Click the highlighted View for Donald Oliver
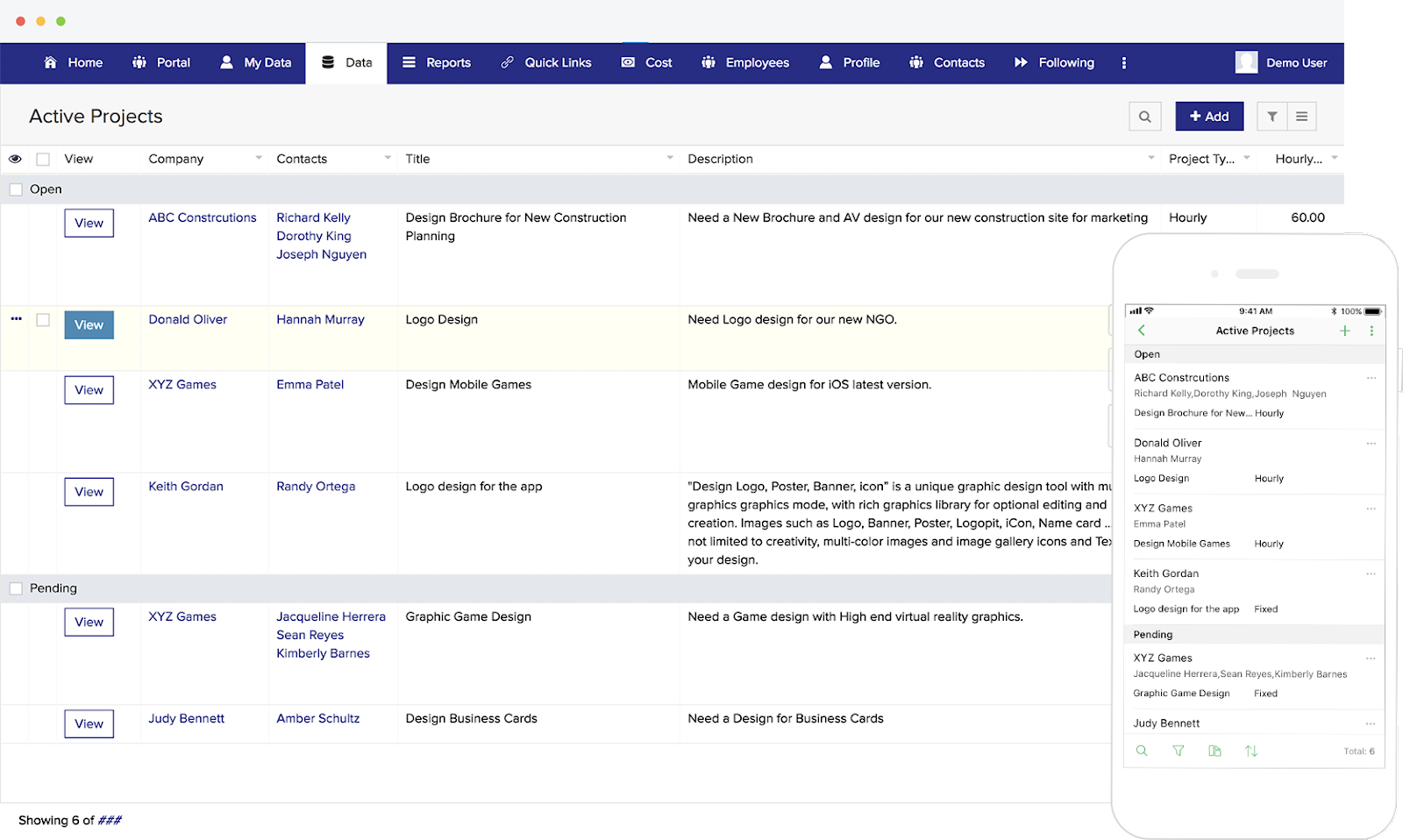Screen dimensions: 1403x840 89,325
